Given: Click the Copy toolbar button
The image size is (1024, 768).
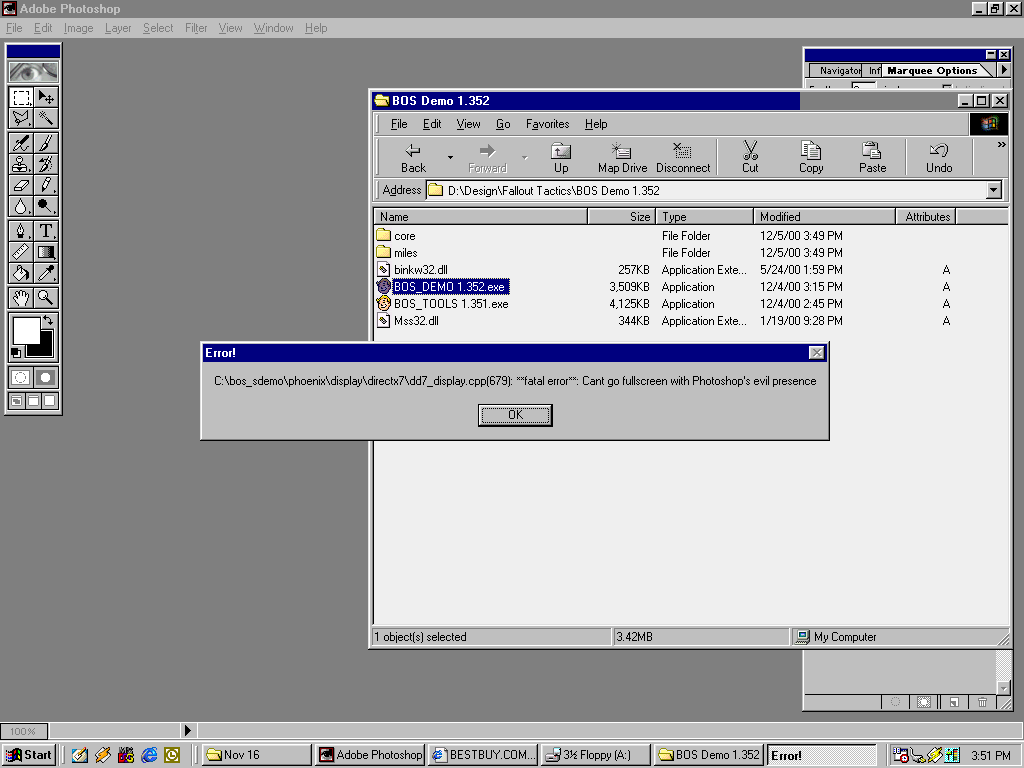Looking at the screenshot, I should coord(811,158).
